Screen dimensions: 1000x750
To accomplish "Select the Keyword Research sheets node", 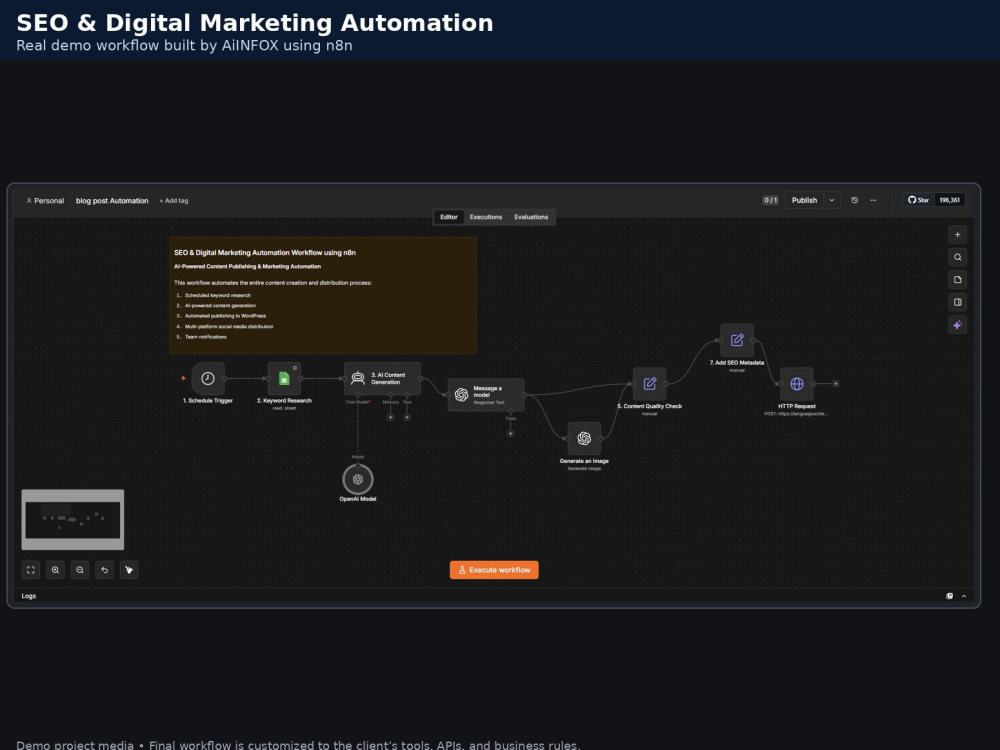I will click(x=284, y=378).
